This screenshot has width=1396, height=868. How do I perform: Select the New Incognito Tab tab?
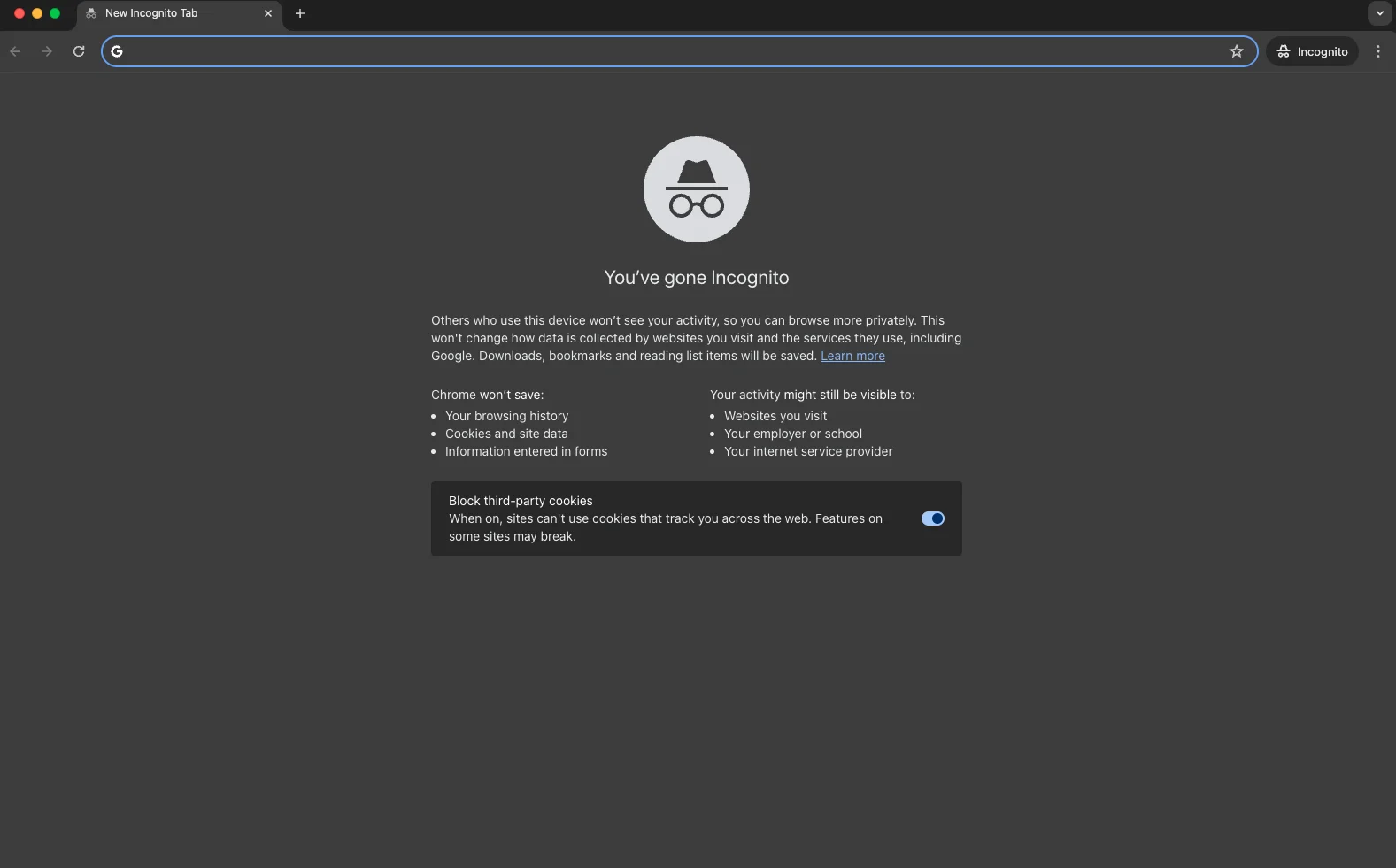tap(180, 13)
